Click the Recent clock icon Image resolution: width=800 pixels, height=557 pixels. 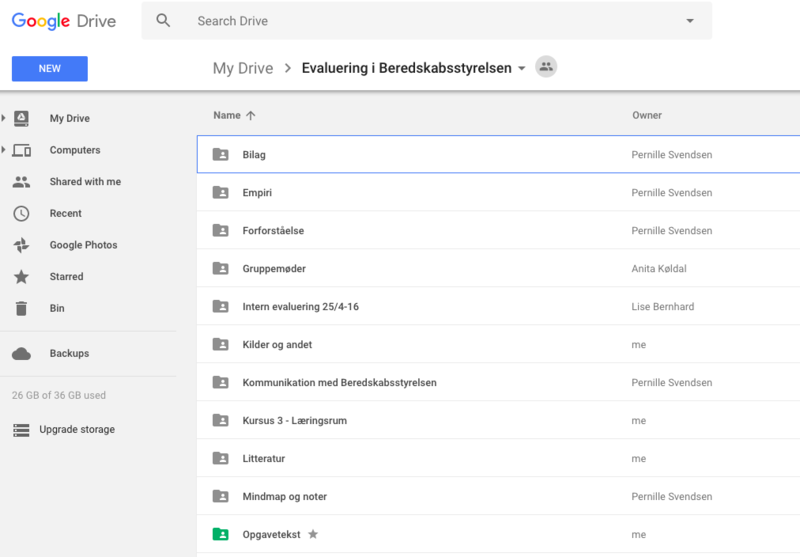[x=21, y=213]
